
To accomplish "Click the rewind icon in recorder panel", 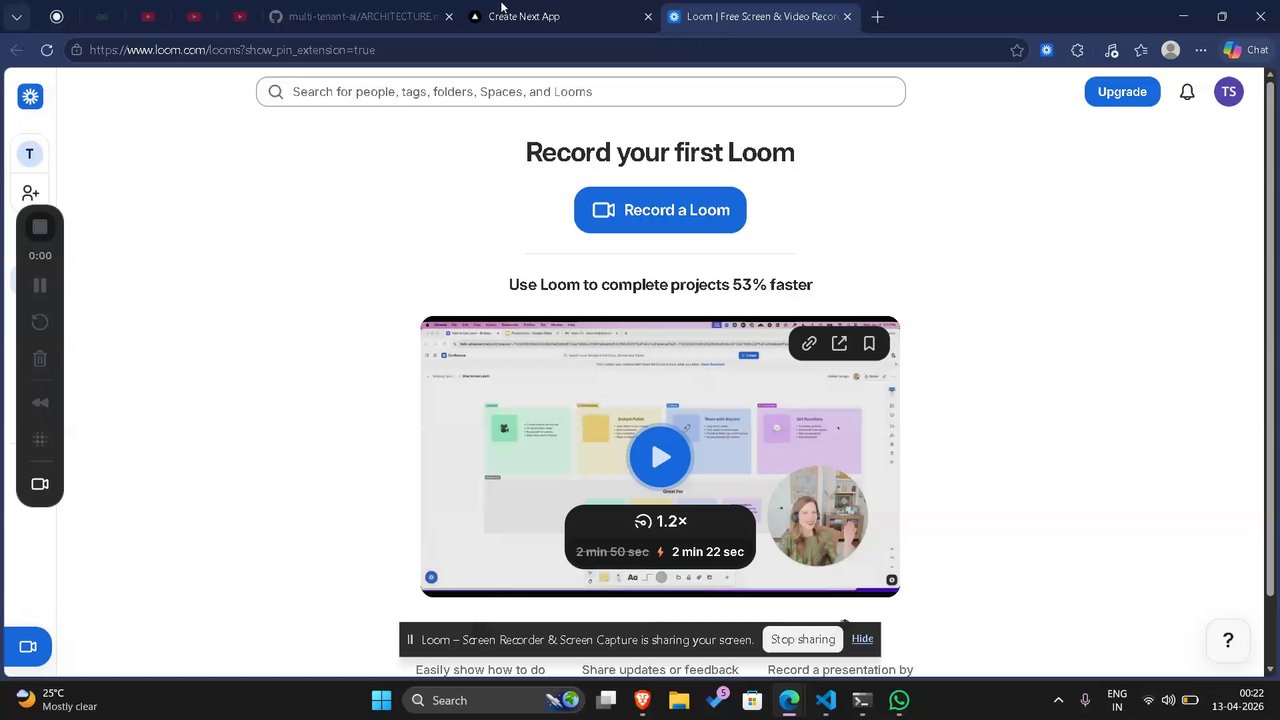I will coord(40,402).
